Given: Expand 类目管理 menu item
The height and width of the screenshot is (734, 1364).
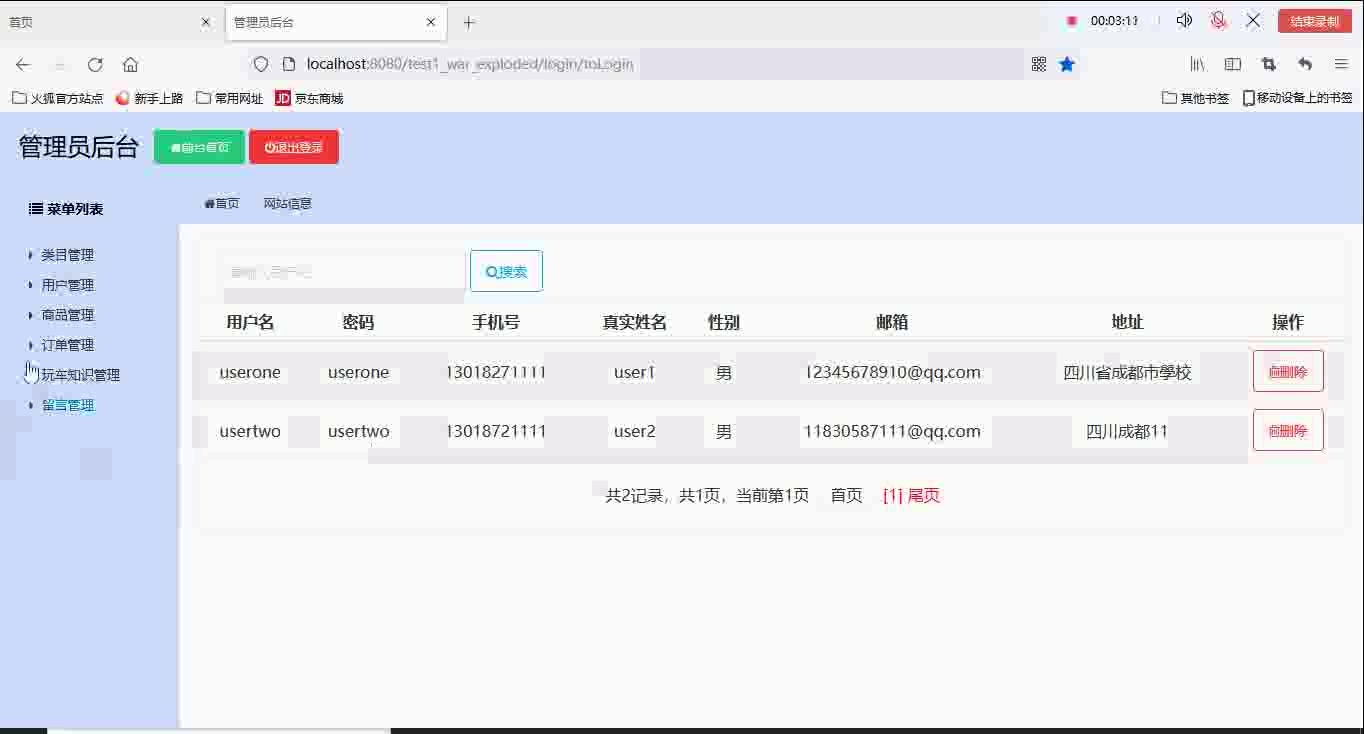Looking at the screenshot, I should pos(67,255).
